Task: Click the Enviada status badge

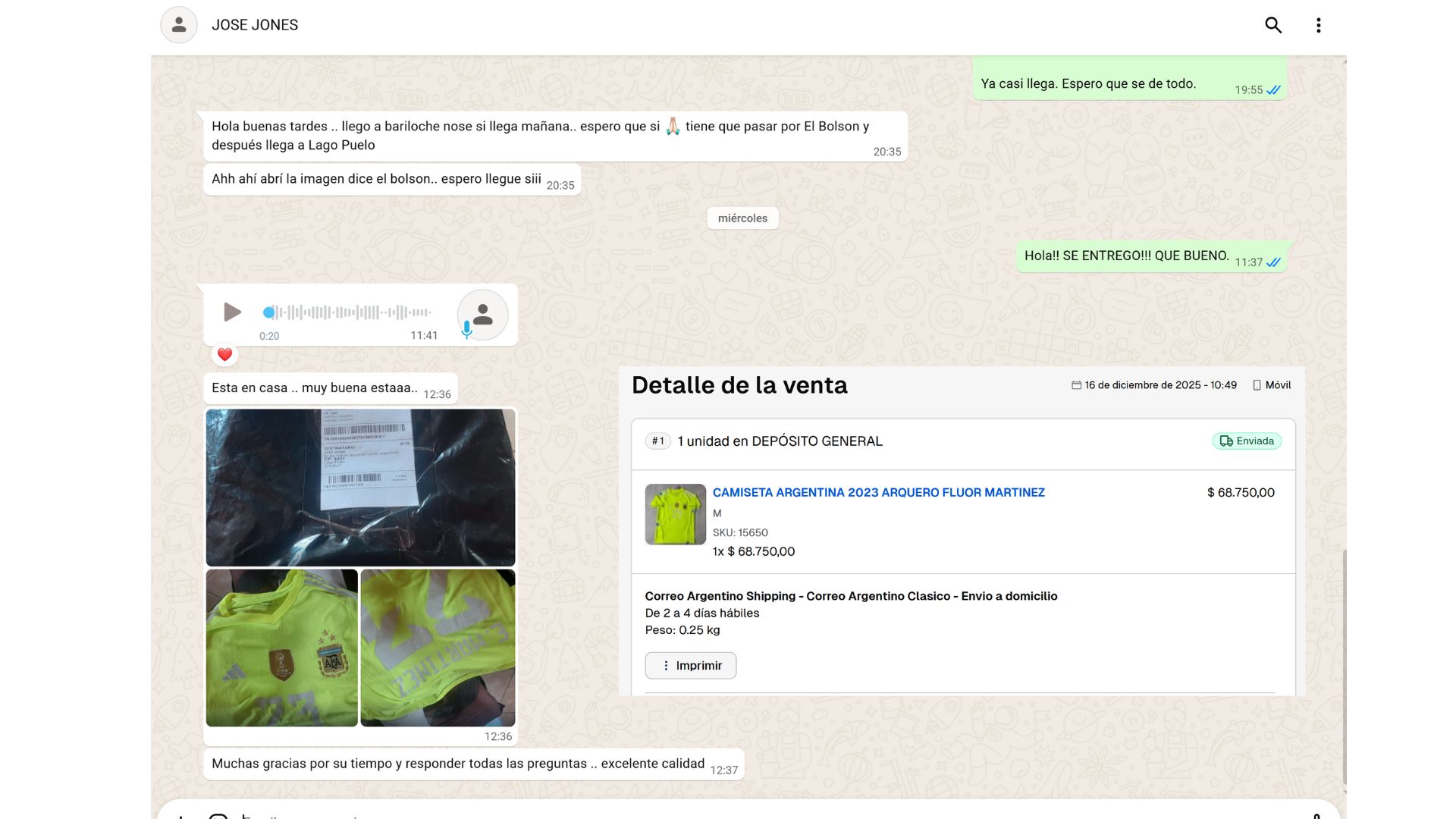Action: 1247,441
